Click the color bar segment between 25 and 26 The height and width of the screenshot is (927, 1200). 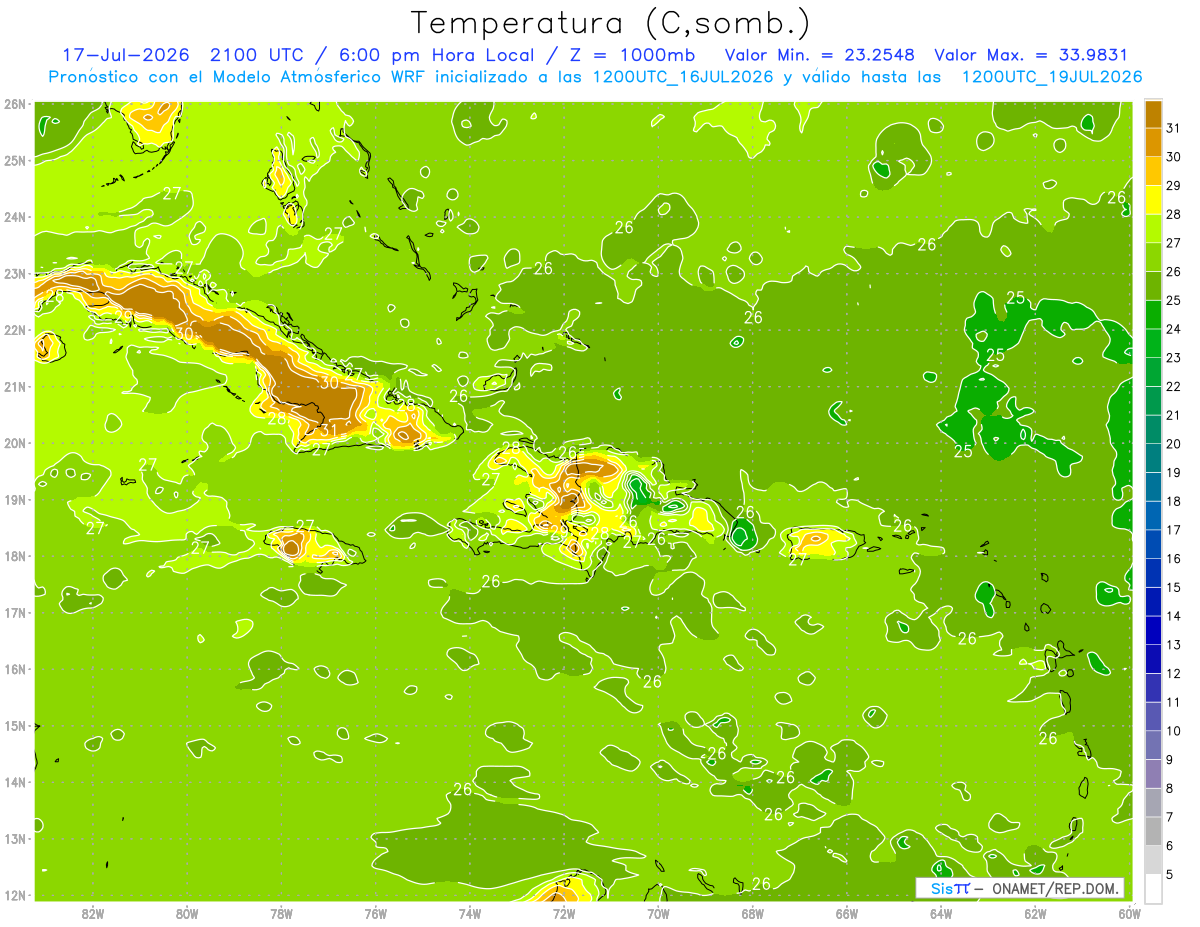pos(1153,285)
